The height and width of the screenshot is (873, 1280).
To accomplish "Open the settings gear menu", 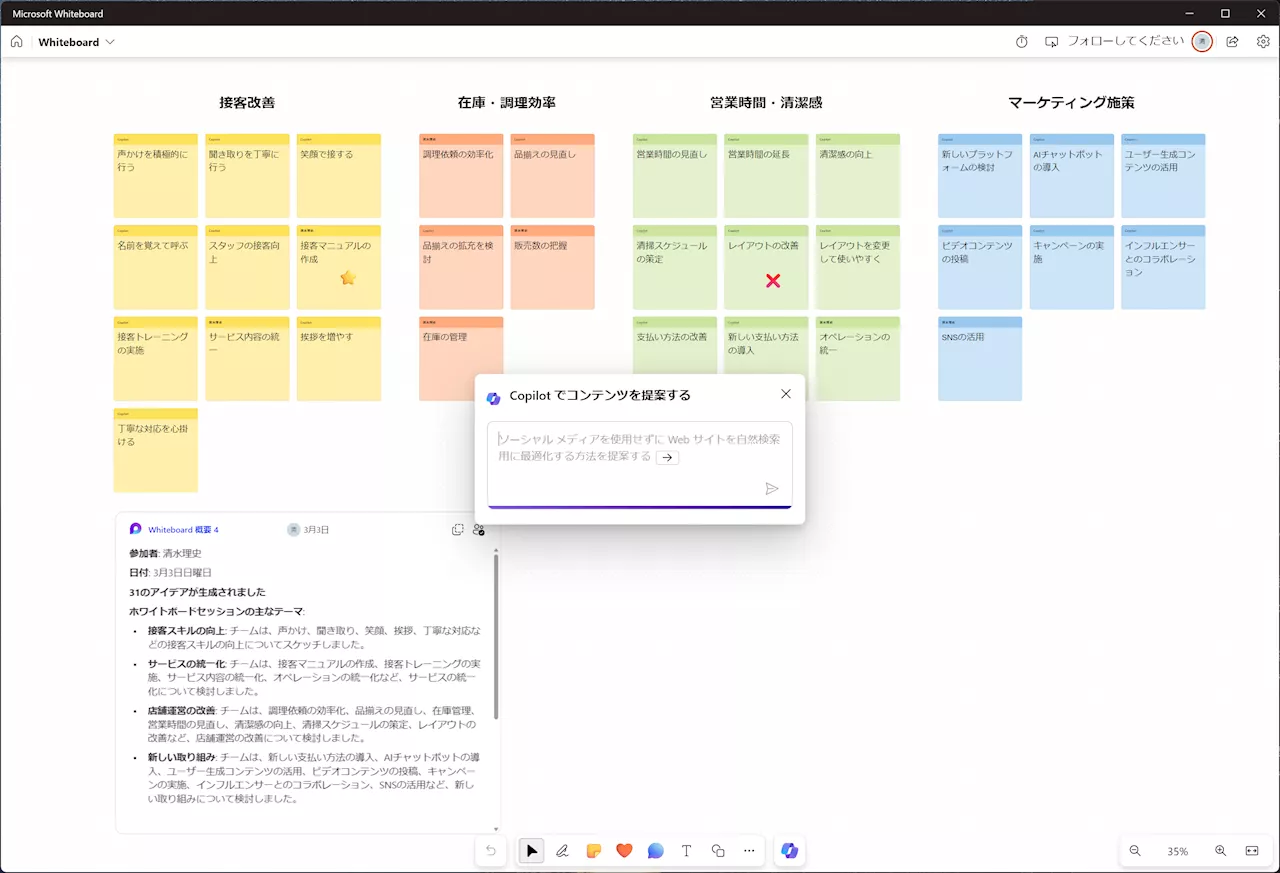I will pos(1263,42).
